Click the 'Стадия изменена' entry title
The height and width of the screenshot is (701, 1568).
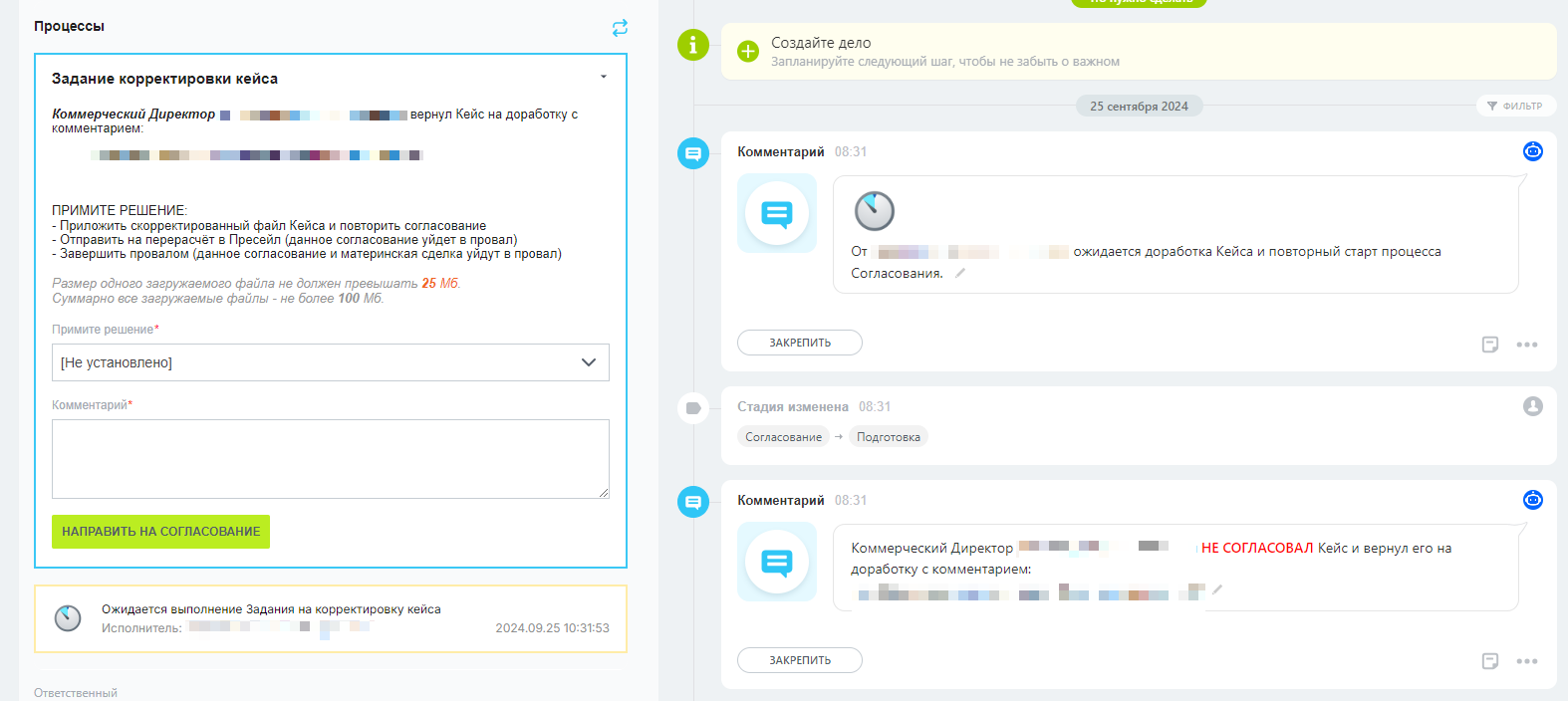pyautogui.click(x=793, y=406)
